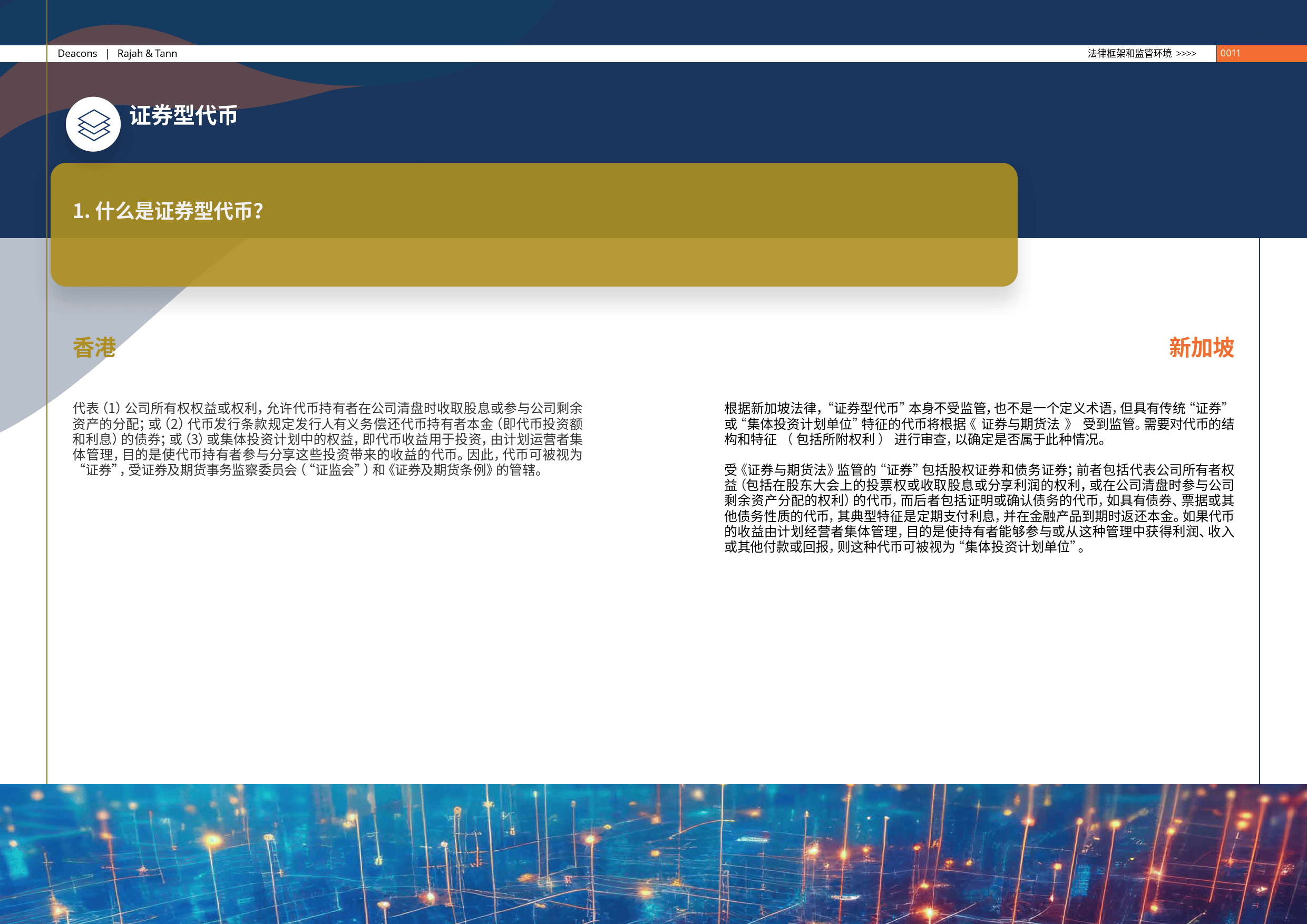The width and height of the screenshot is (1307, 924).
Task: Click the Rajah & Tann header text
Action: click(147, 54)
